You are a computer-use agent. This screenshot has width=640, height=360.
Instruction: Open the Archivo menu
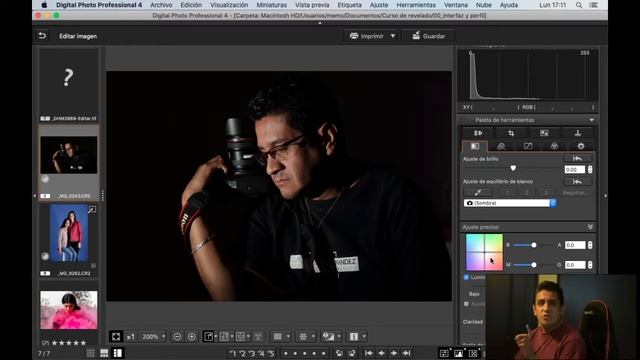point(161,5)
